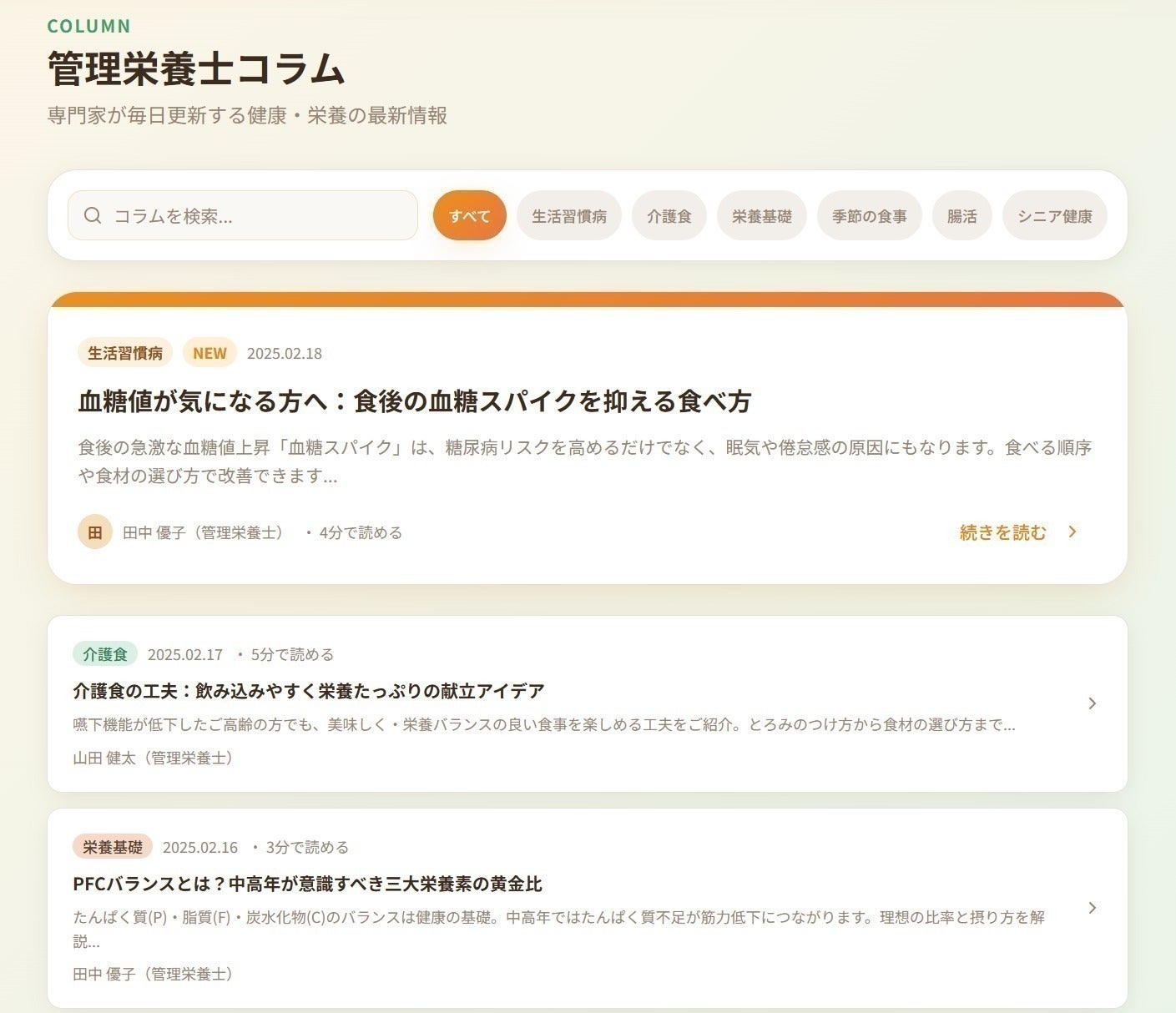Viewport: 1176px width, 1013px height.
Task: Click the arrow next to 続きを読む
Action: tap(1073, 532)
